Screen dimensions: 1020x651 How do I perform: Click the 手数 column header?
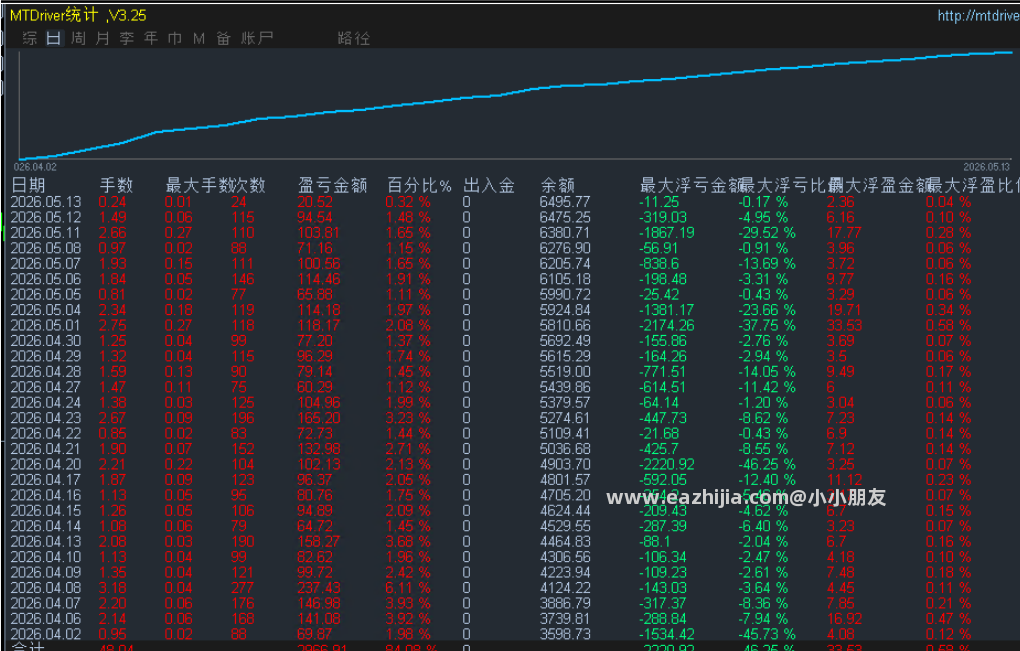click(x=116, y=185)
